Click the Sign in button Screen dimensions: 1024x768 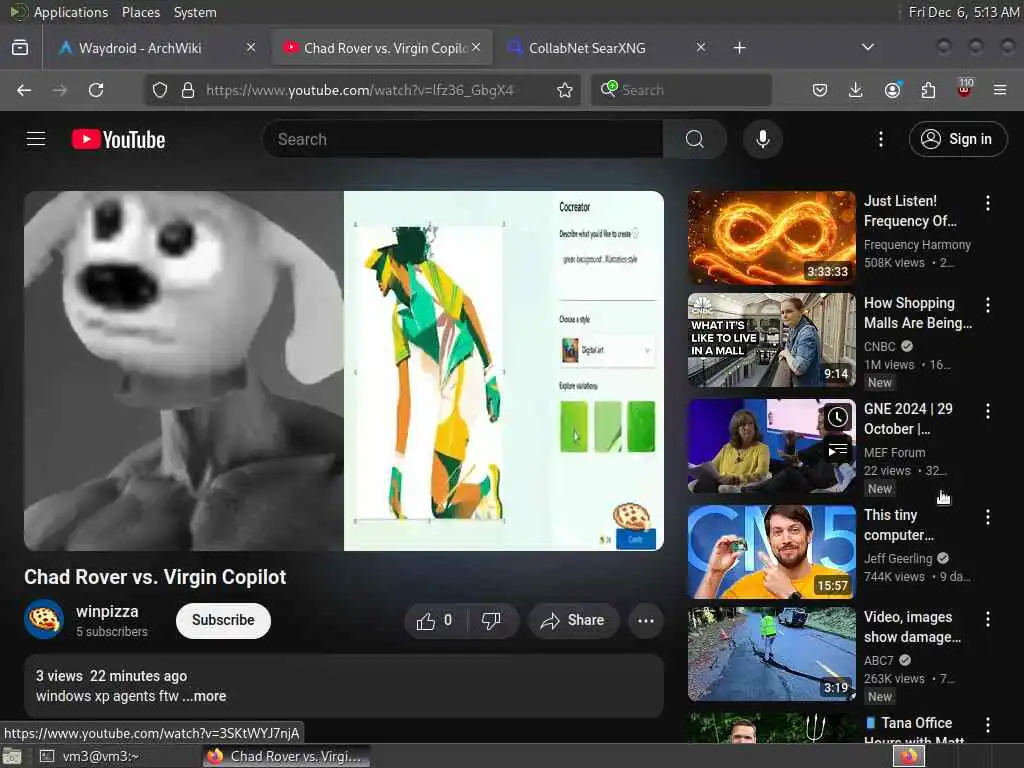coord(958,139)
